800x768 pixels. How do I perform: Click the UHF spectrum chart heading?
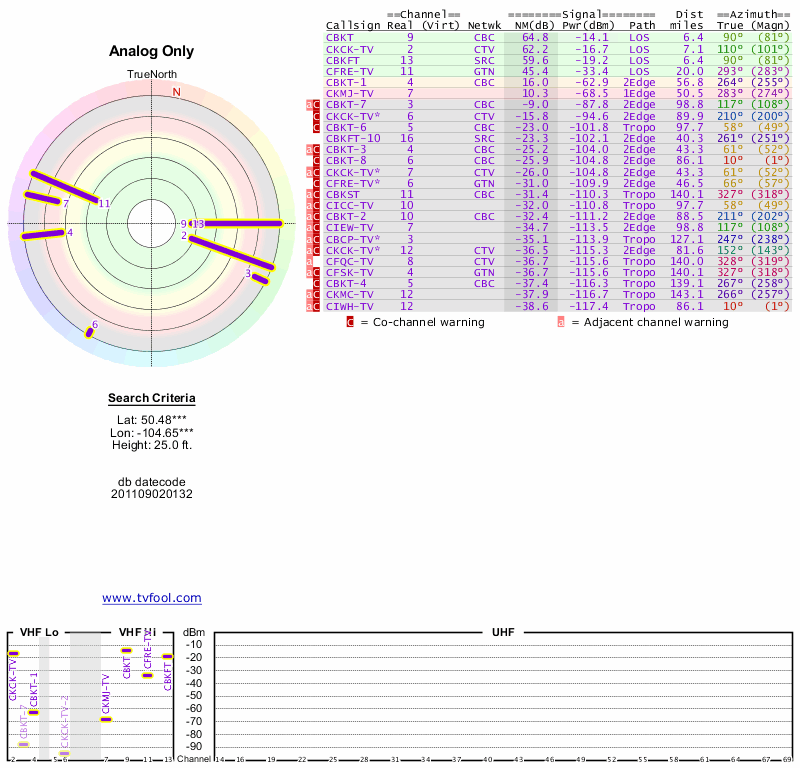[x=502, y=633]
